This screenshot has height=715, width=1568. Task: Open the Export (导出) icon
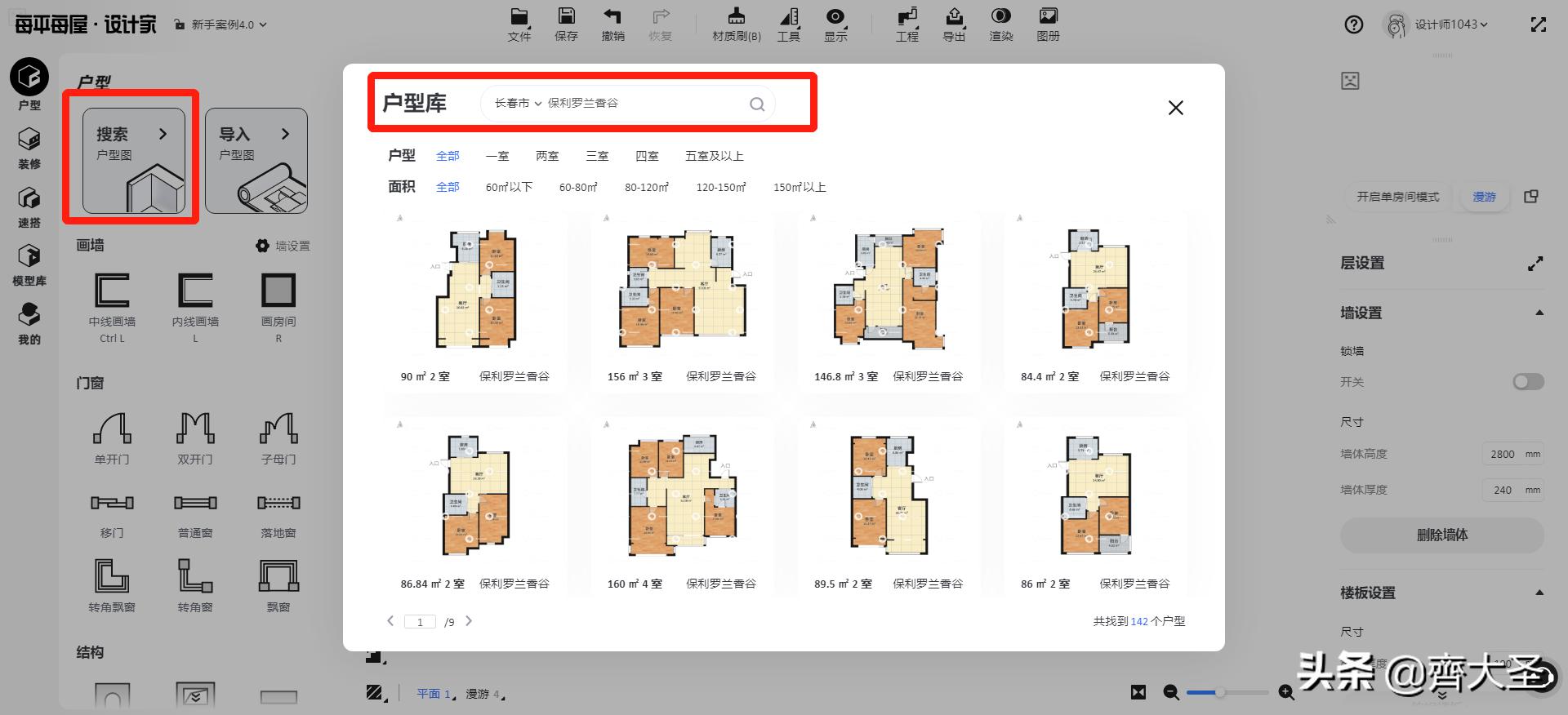954,17
